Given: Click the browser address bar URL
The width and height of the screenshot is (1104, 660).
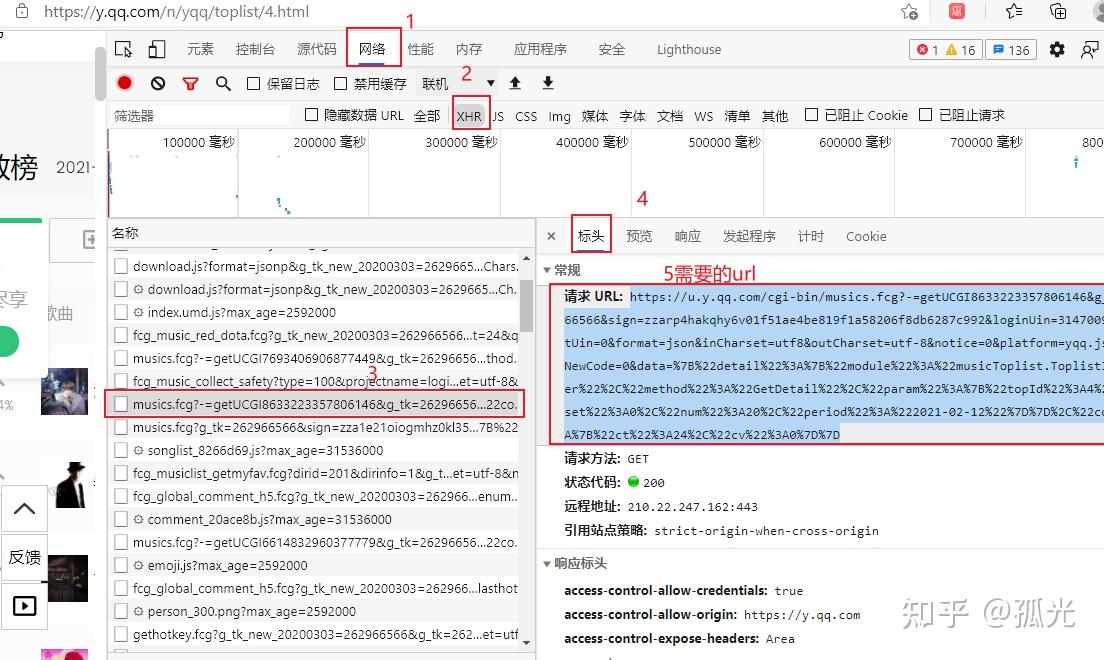Looking at the screenshot, I should (176, 11).
